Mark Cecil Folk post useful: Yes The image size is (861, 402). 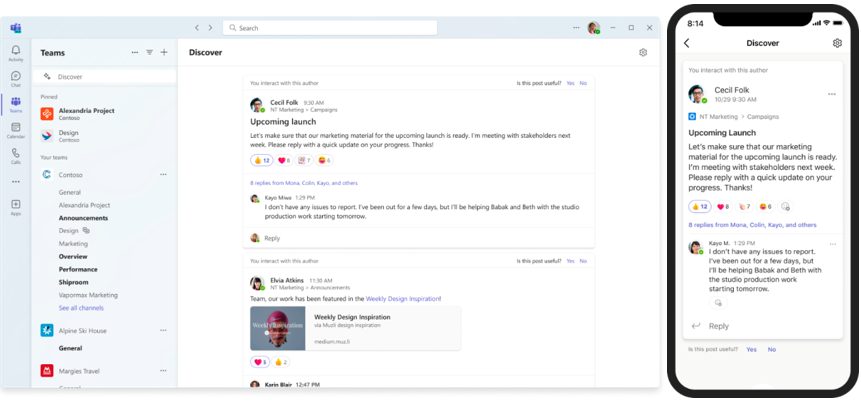(x=571, y=83)
